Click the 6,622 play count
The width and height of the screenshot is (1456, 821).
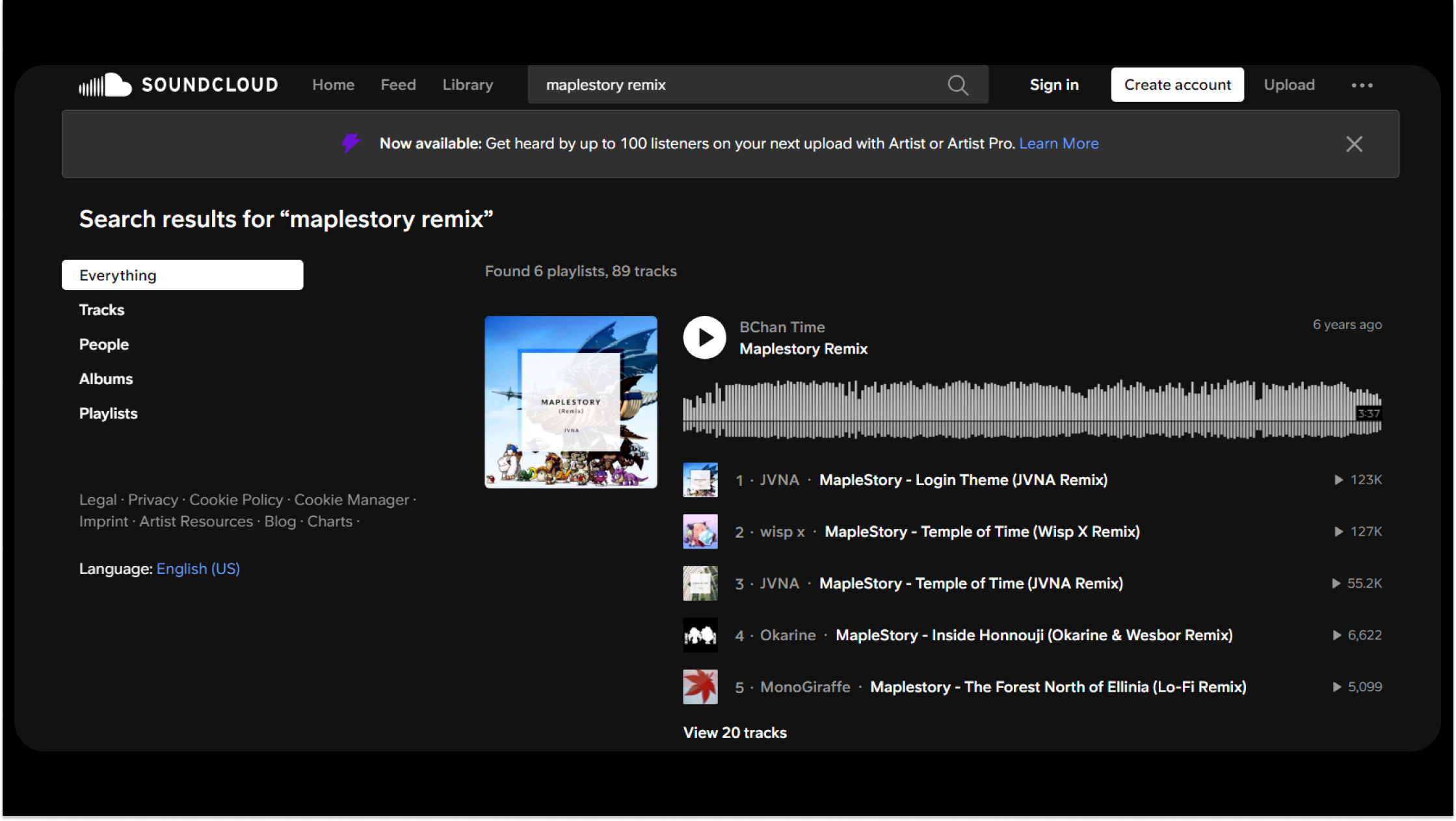coord(1357,635)
